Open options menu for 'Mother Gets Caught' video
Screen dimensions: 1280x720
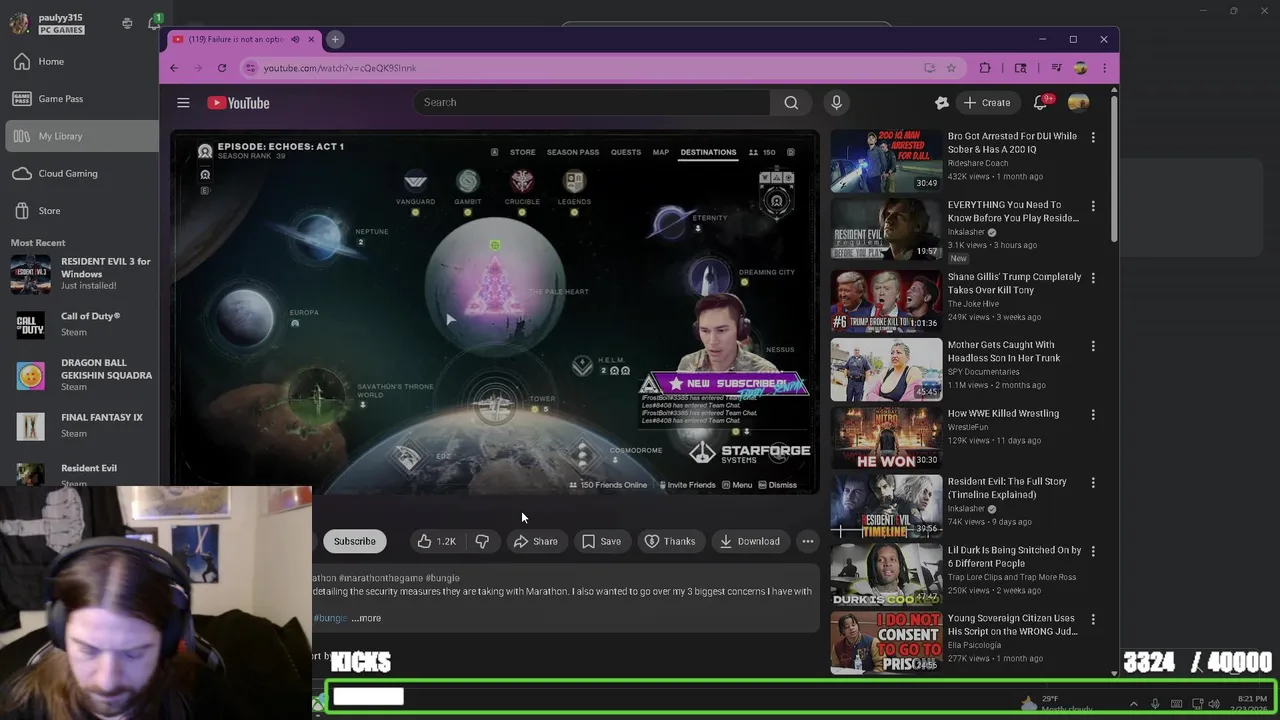1093,346
